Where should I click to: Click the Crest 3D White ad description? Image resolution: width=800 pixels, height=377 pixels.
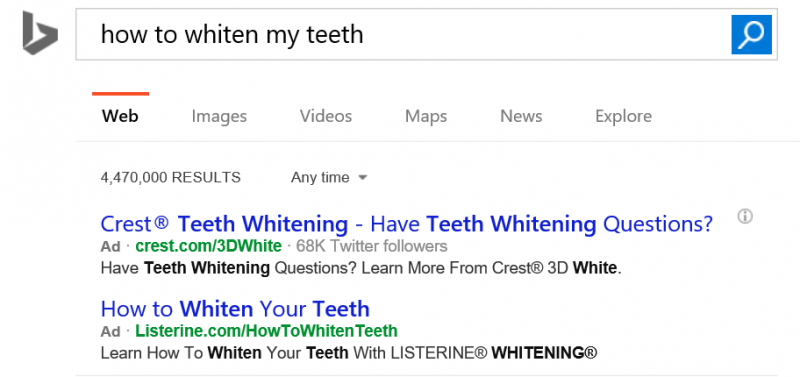pyautogui.click(x=361, y=268)
